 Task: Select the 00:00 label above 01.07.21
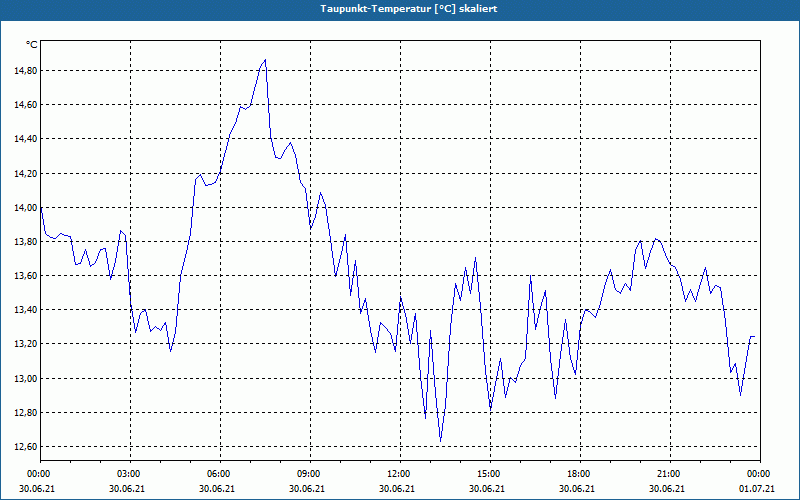(760, 474)
